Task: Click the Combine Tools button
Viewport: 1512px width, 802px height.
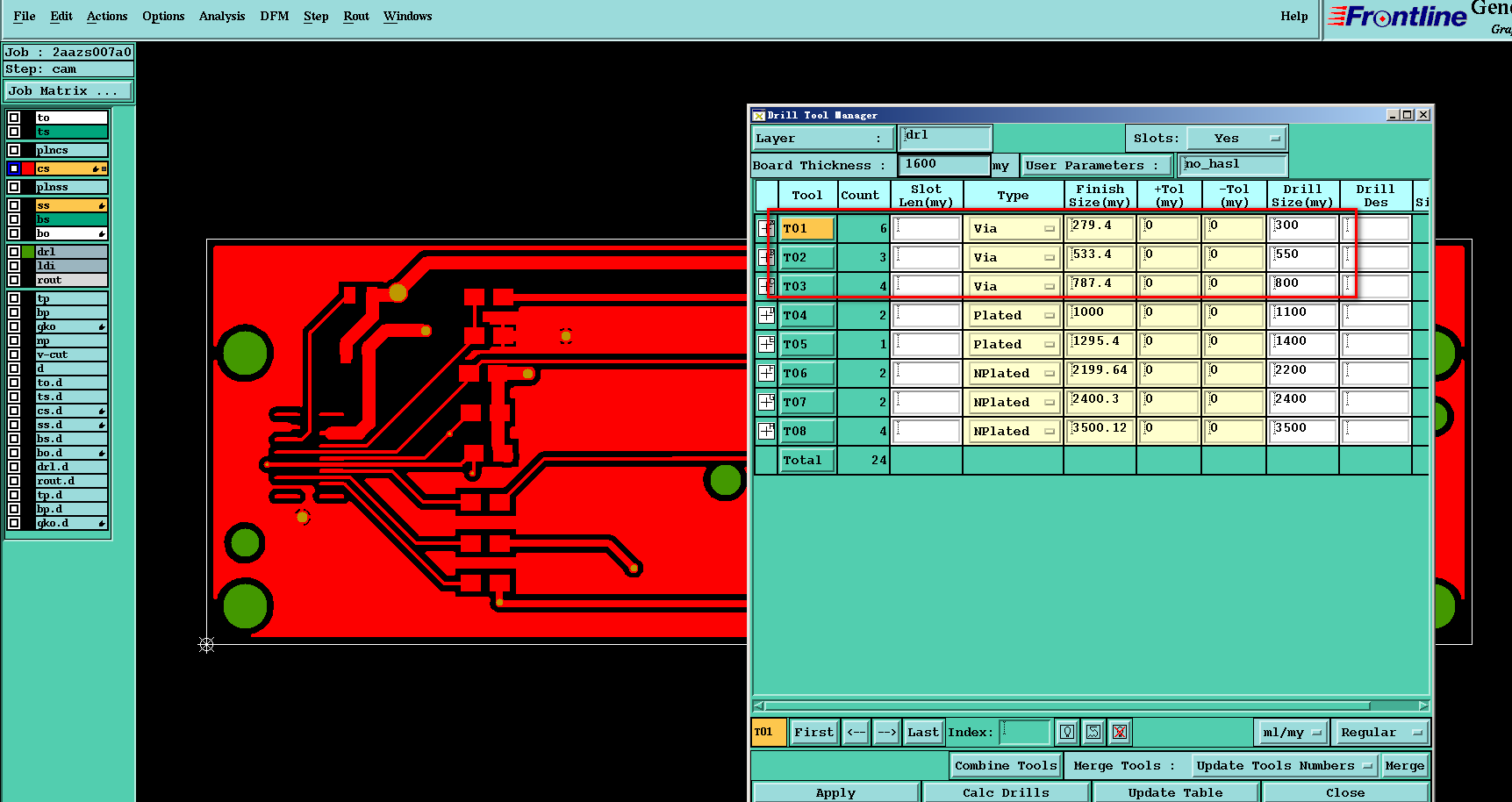Action: 1006,766
